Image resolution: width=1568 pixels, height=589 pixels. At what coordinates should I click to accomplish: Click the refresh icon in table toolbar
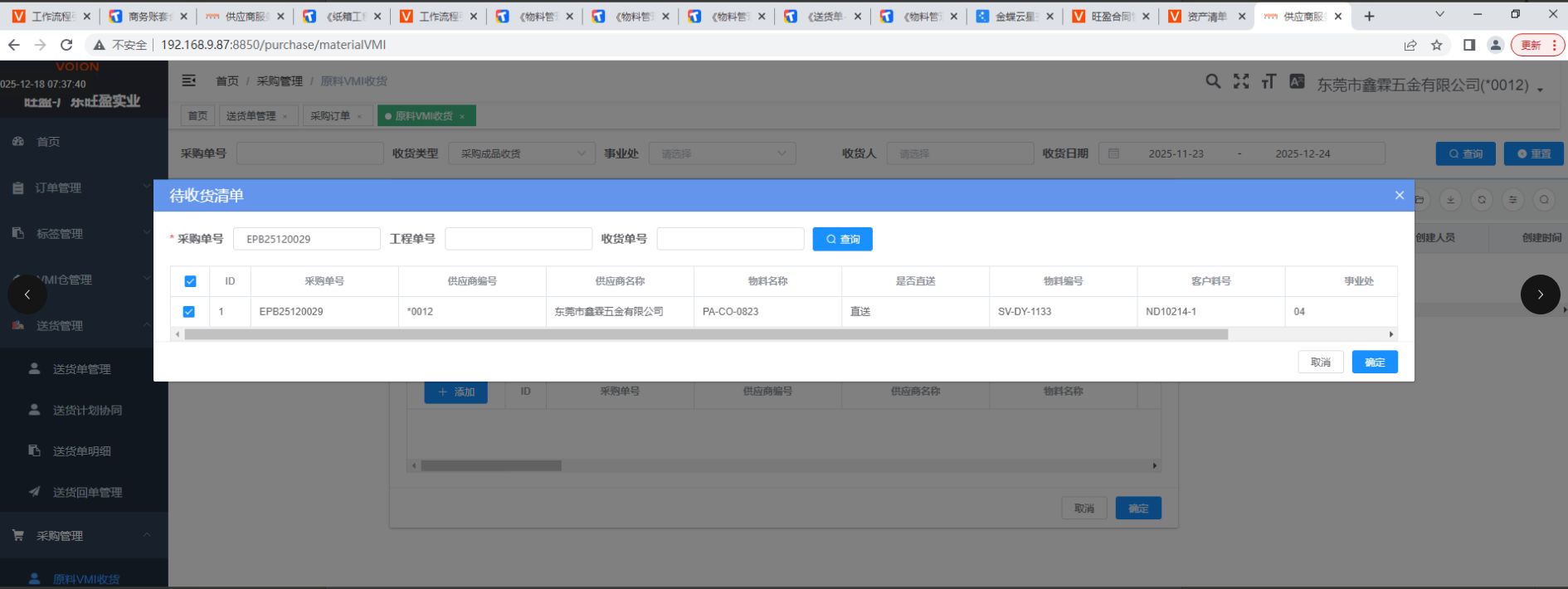click(x=1482, y=200)
